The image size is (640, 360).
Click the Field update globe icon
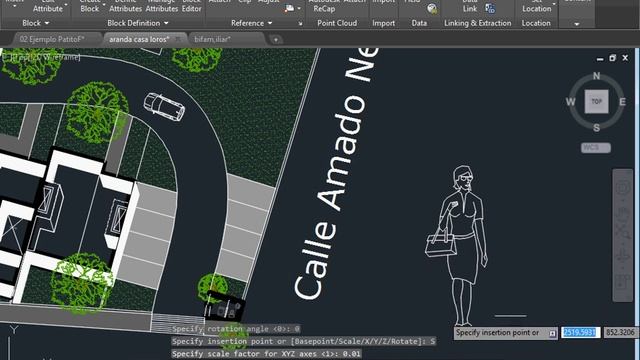click(432, 8)
